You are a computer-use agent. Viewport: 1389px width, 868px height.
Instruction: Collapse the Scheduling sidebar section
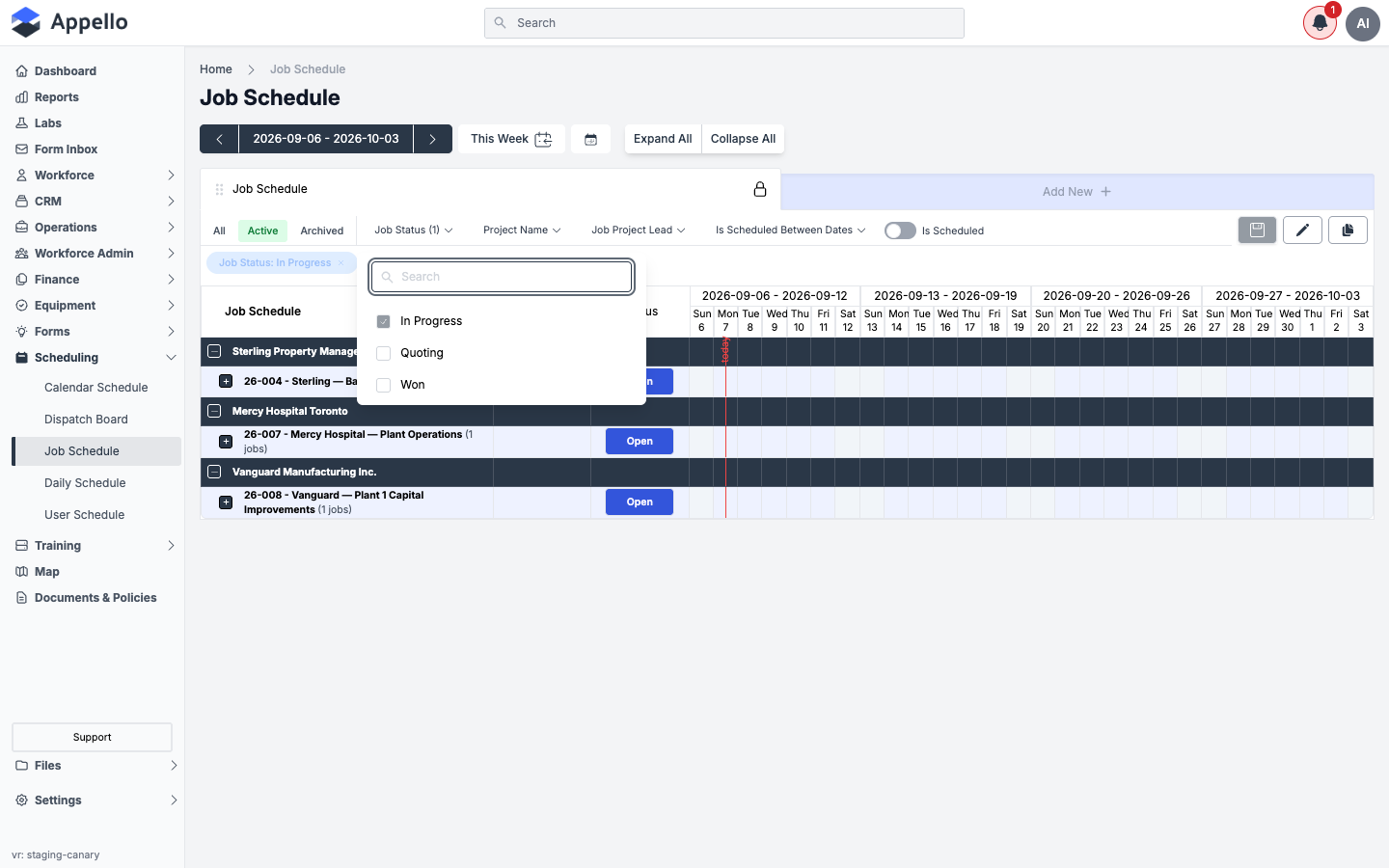pyautogui.click(x=96, y=358)
